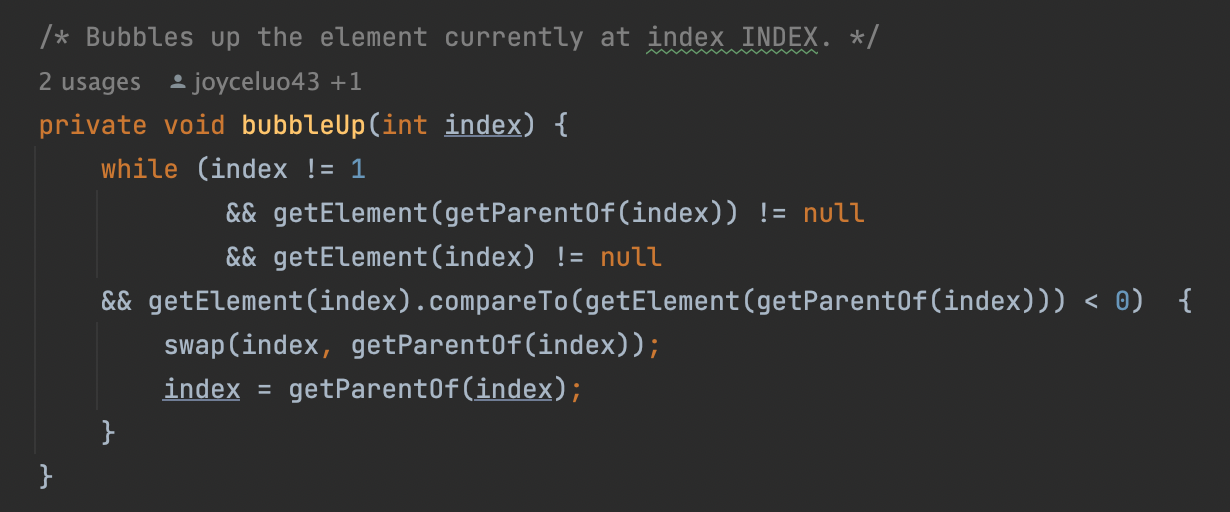The height and width of the screenshot is (512, 1230).
Task: Click the bubbleUp method name
Action: pos(303,126)
